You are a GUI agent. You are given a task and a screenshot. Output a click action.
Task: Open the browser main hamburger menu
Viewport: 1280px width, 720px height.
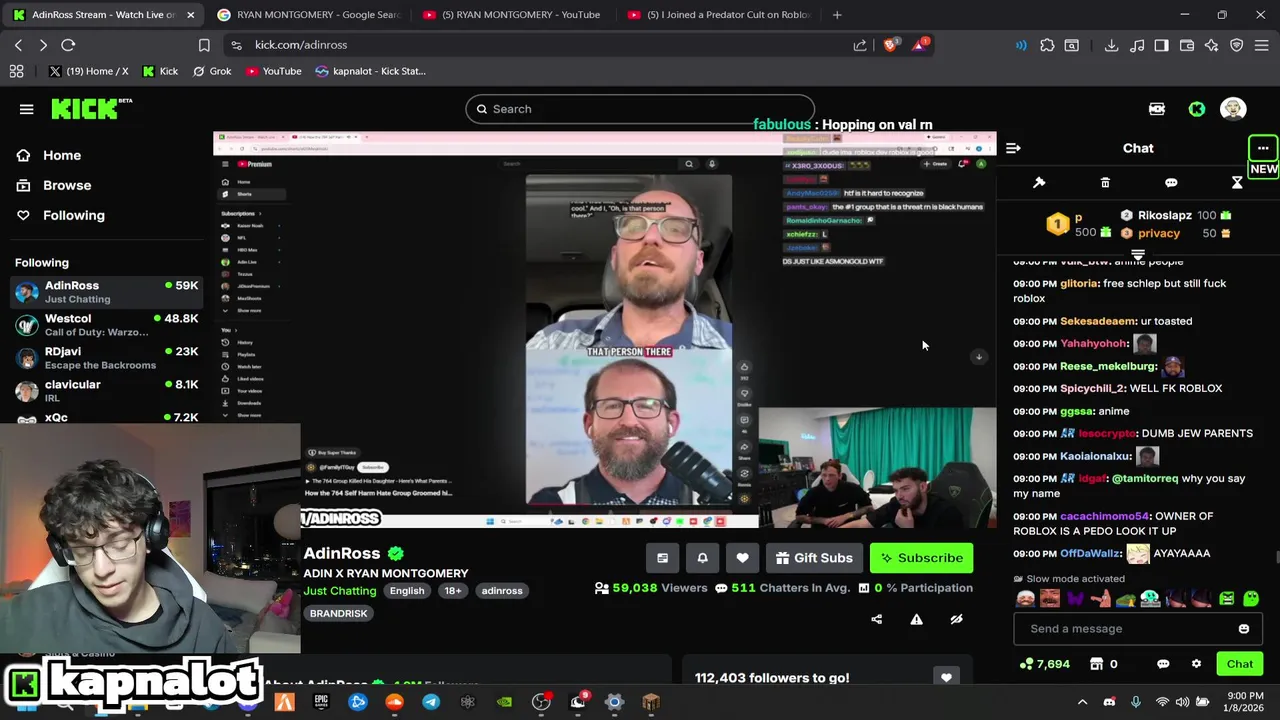tap(1261, 45)
